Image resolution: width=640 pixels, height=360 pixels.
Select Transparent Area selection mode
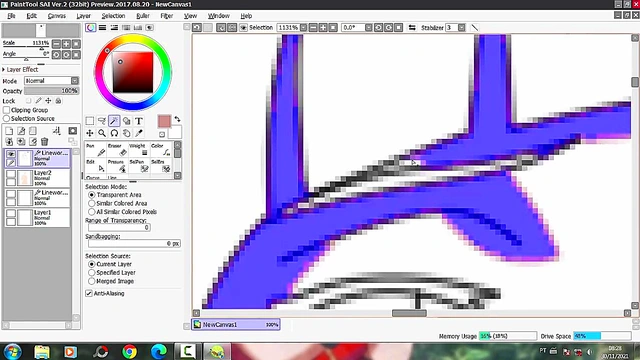coord(92,195)
